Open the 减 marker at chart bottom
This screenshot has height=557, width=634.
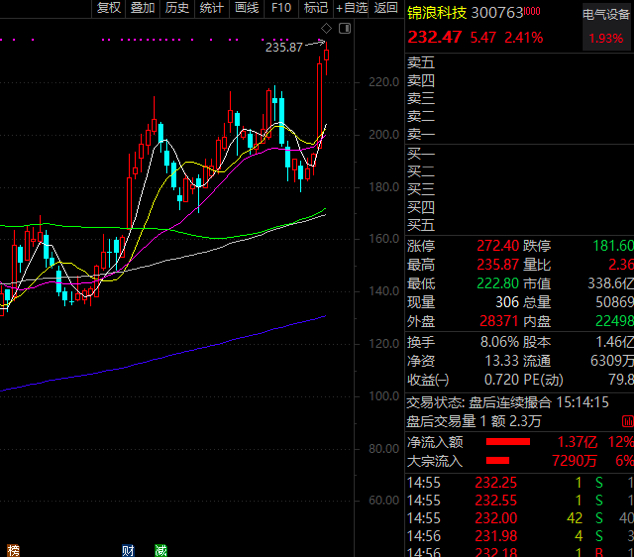pos(161,551)
